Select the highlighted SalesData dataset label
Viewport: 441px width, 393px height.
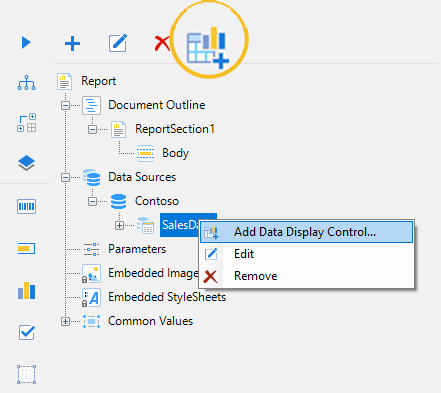coord(180,225)
